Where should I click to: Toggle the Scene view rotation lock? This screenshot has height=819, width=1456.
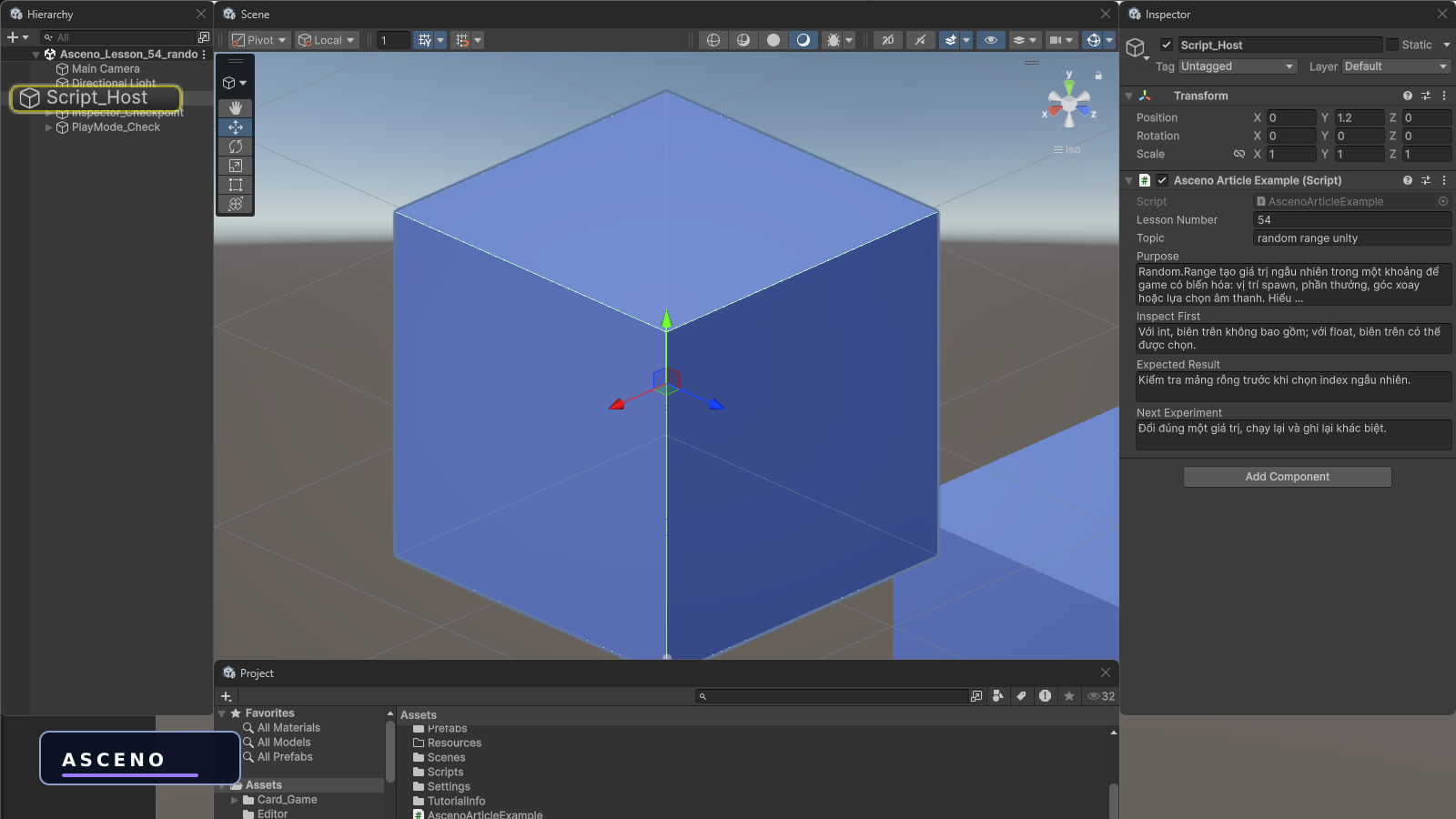click(x=1098, y=76)
